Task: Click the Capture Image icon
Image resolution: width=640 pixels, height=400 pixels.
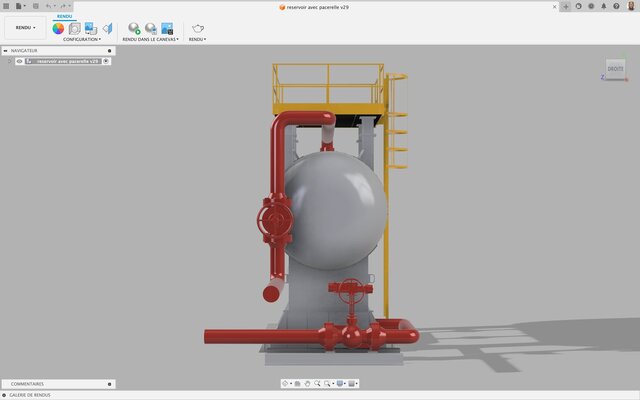Action: (x=167, y=29)
